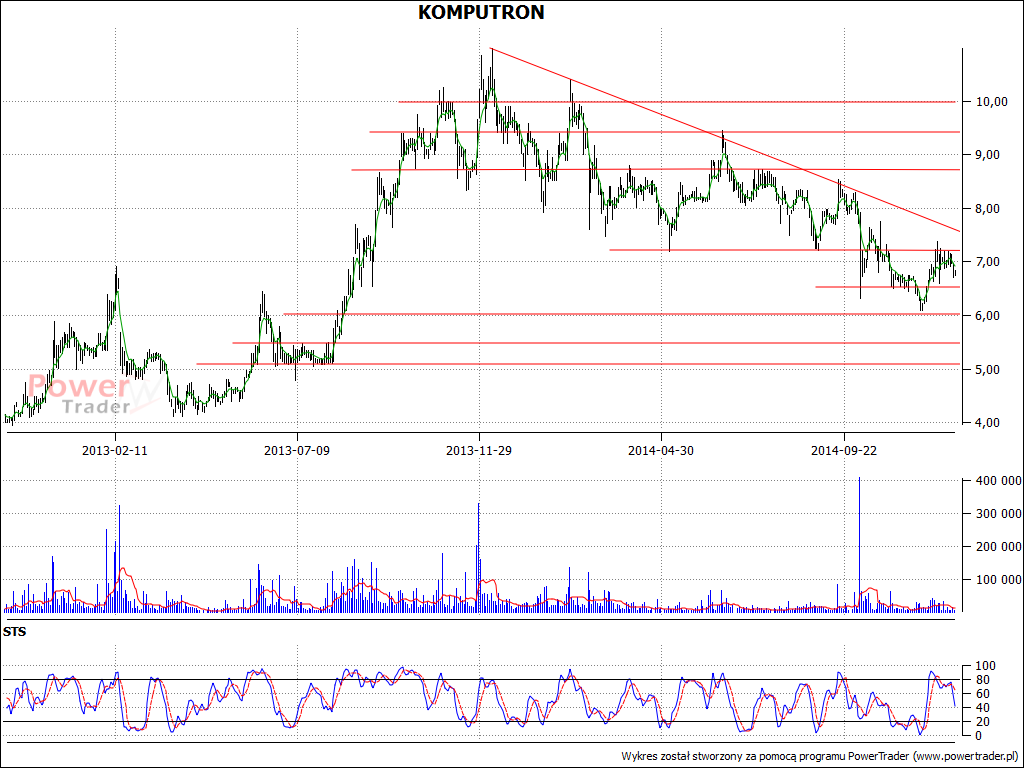This screenshot has height=768, width=1024.
Task: Click the 20 stochastic axis label
Action: (x=982, y=722)
